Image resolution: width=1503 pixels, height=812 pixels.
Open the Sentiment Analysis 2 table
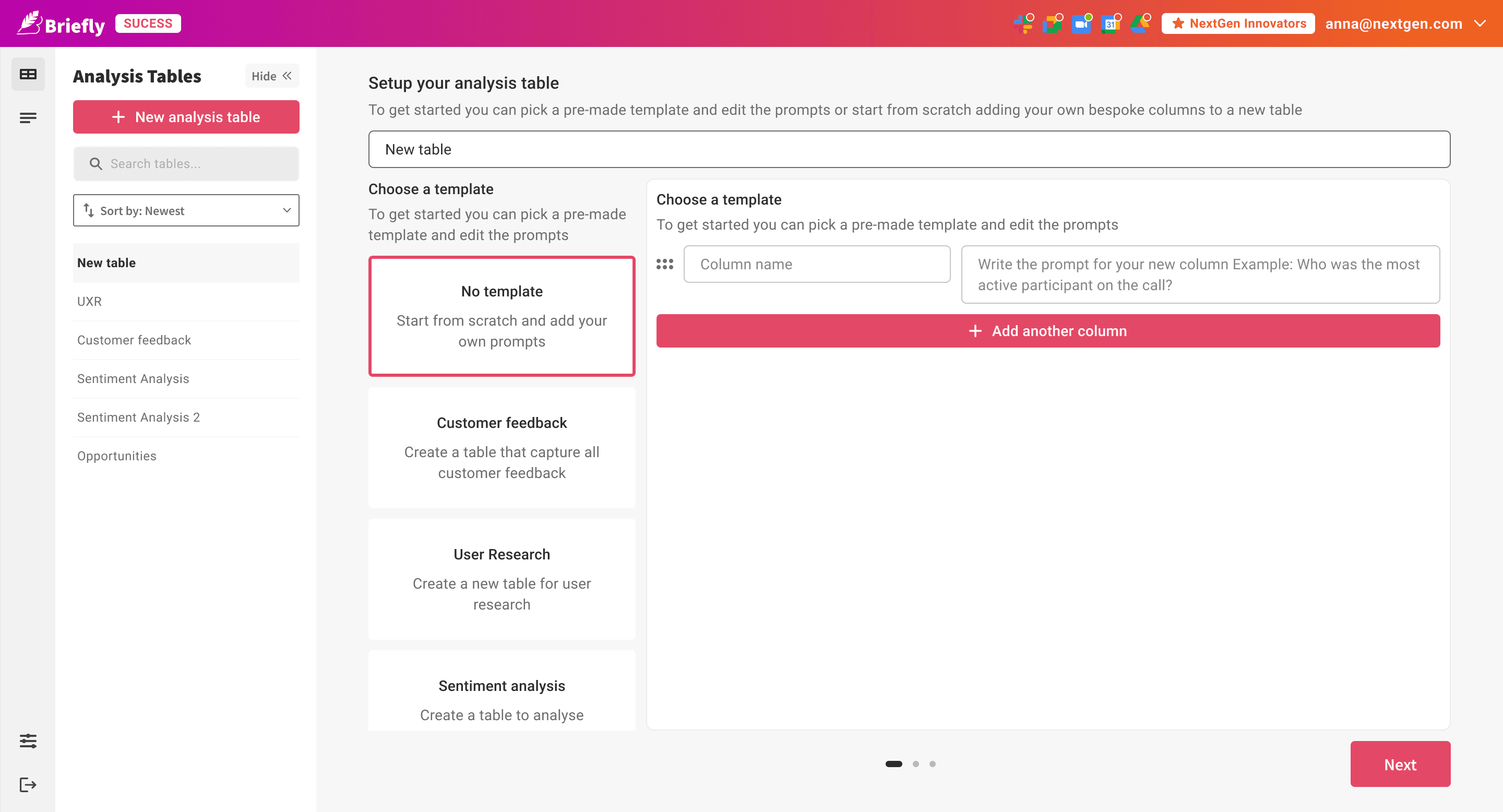pos(138,417)
